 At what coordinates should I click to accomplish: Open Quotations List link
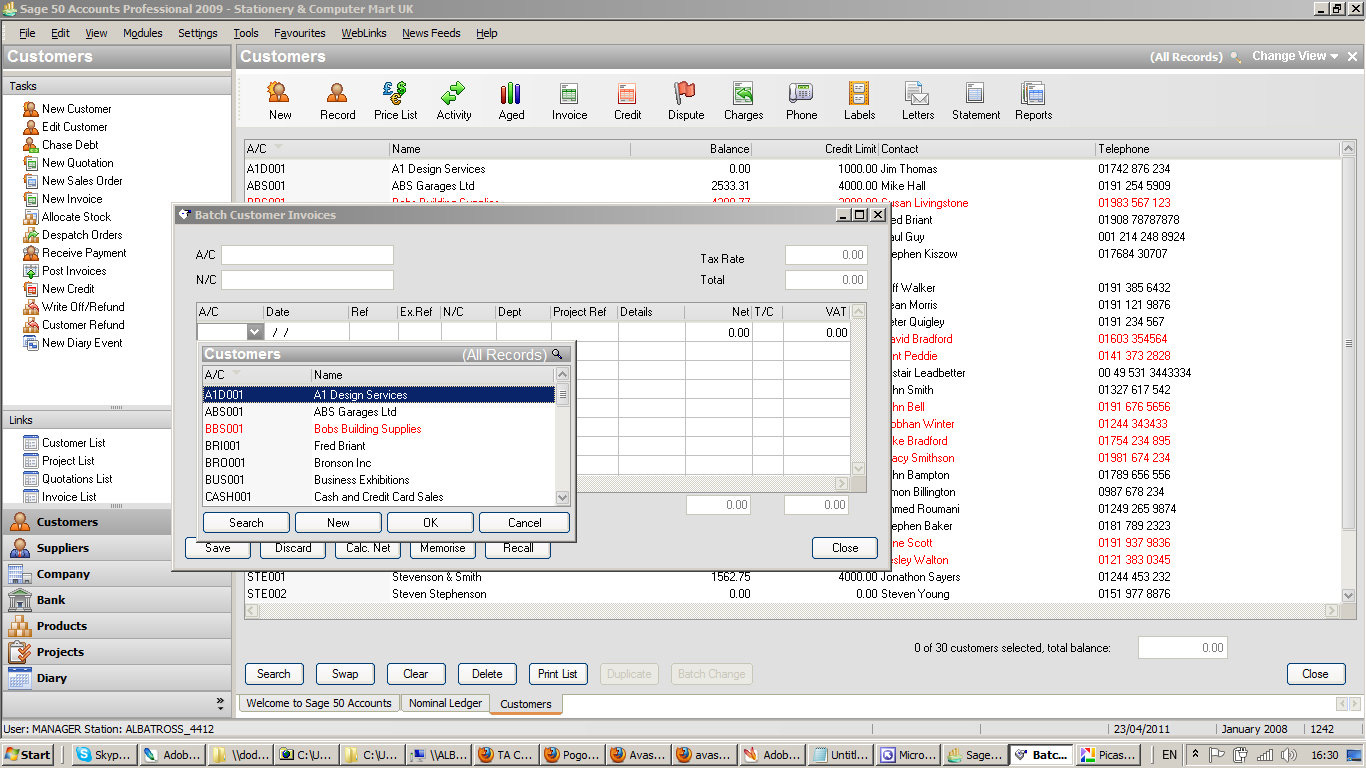(77, 479)
